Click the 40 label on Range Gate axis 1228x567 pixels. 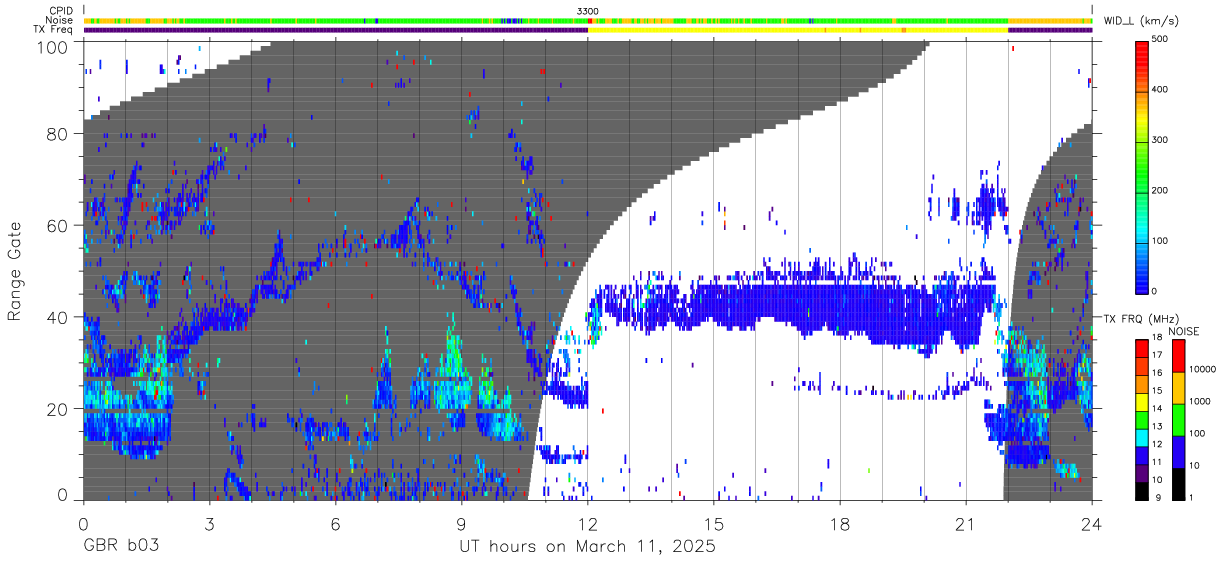click(59, 318)
